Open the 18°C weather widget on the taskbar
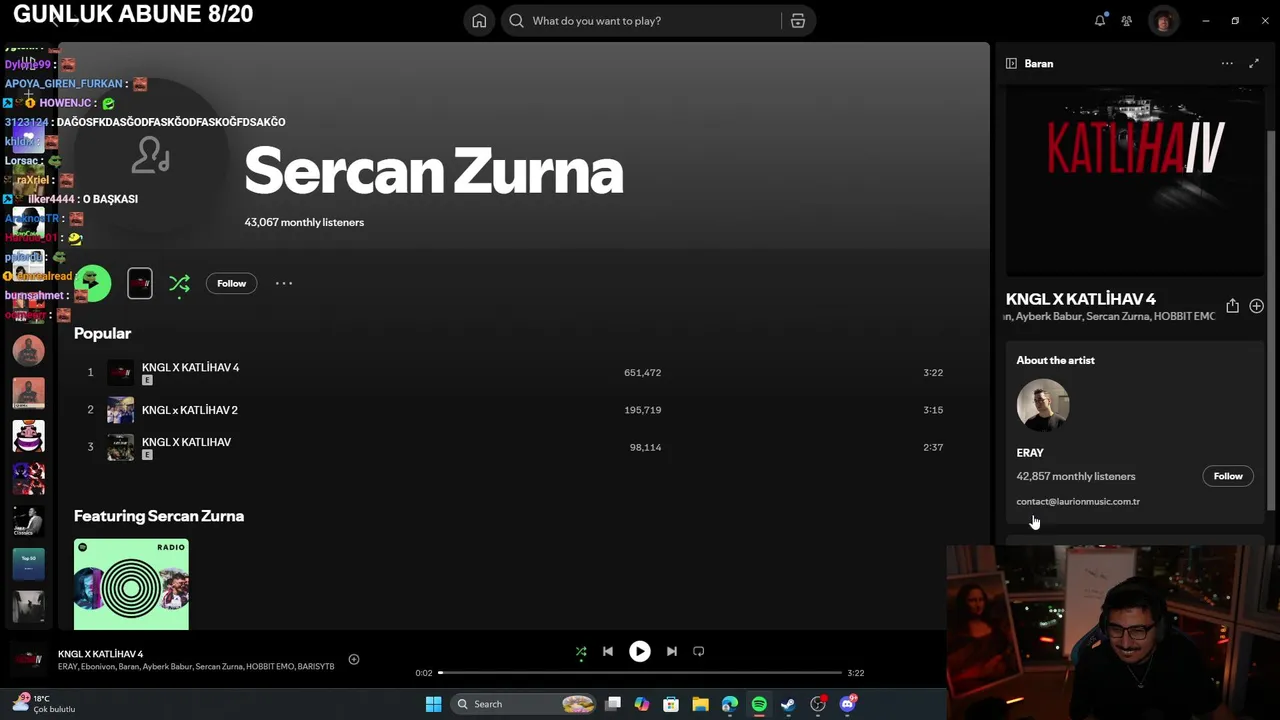Viewport: 1280px width, 720px height. (45, 704)
